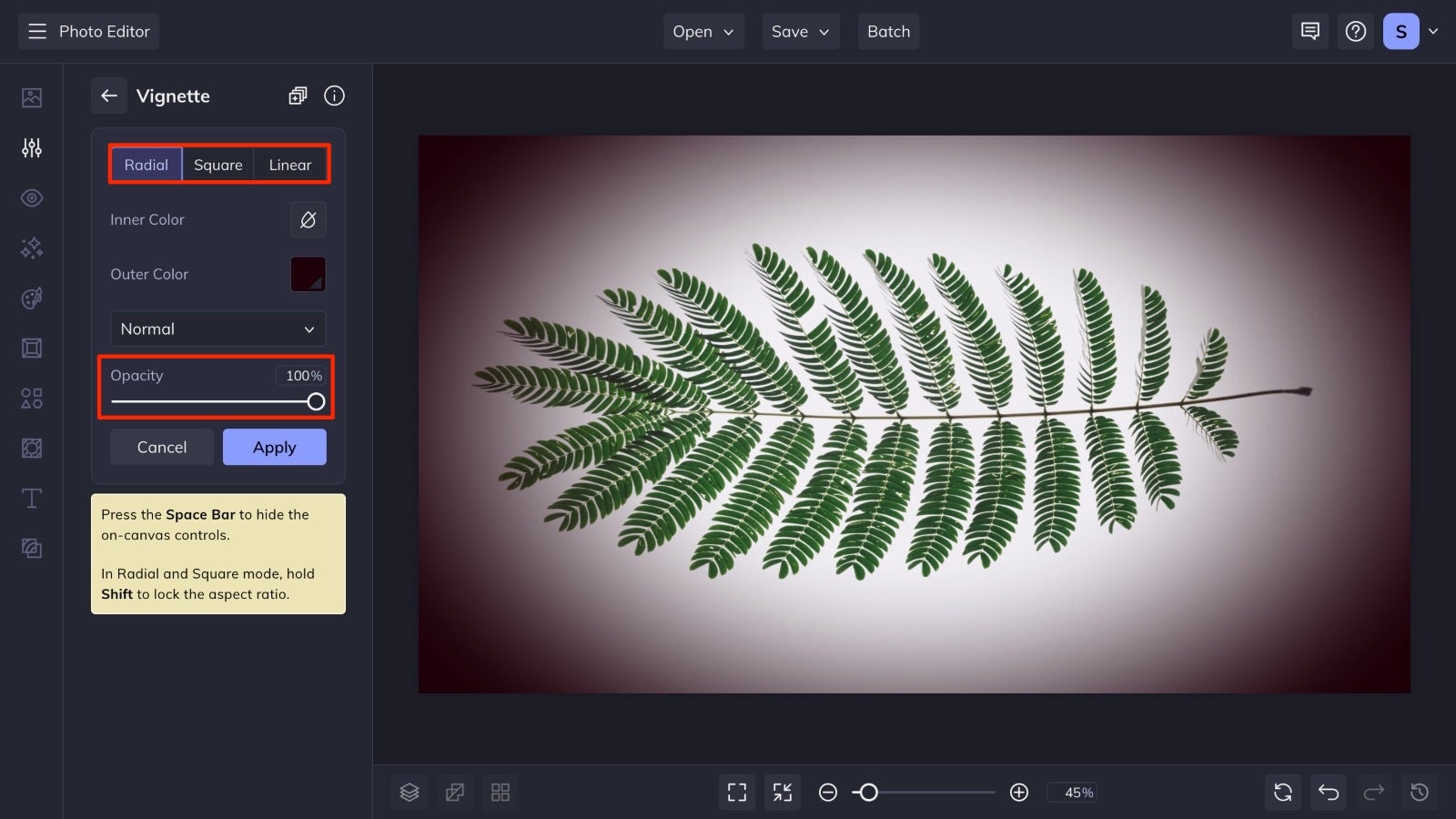
Task: Select the Effects sparkles tool
Action: tap(31, 248)
